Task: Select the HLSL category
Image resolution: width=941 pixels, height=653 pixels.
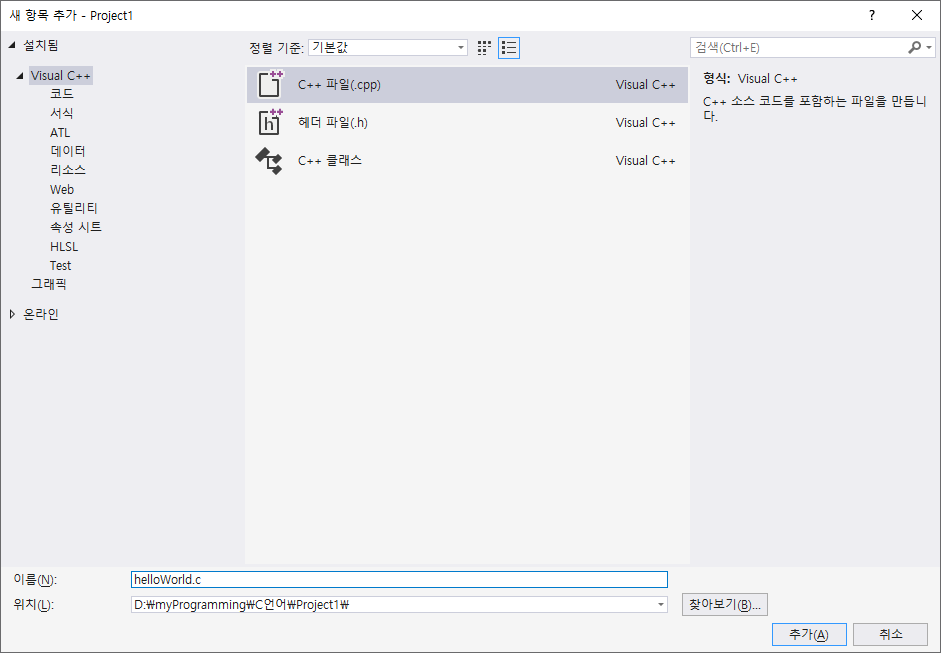Action: pyautogui.click(x=64, y=246)
